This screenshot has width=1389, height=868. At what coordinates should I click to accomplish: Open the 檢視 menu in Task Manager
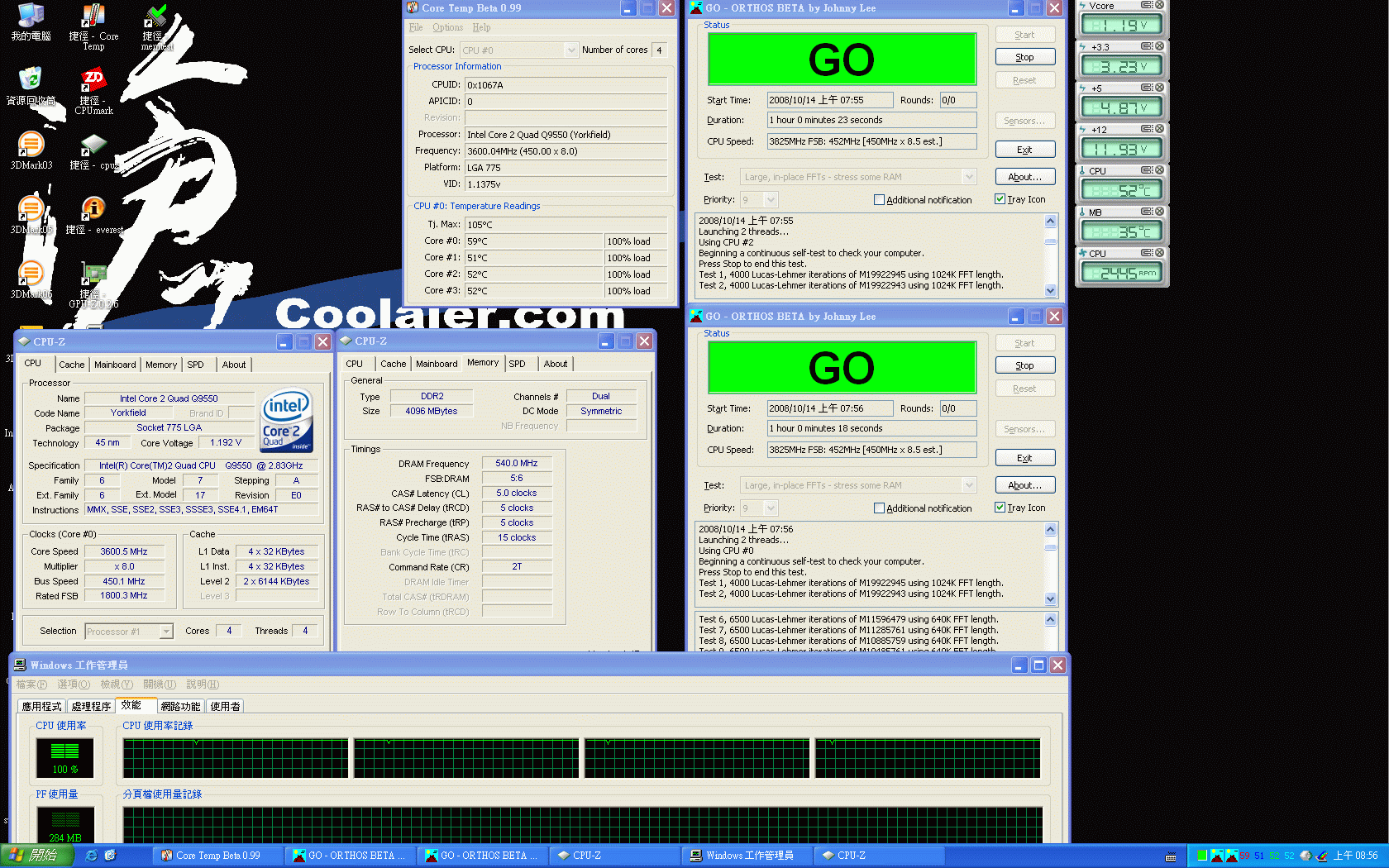pos(116,684)
